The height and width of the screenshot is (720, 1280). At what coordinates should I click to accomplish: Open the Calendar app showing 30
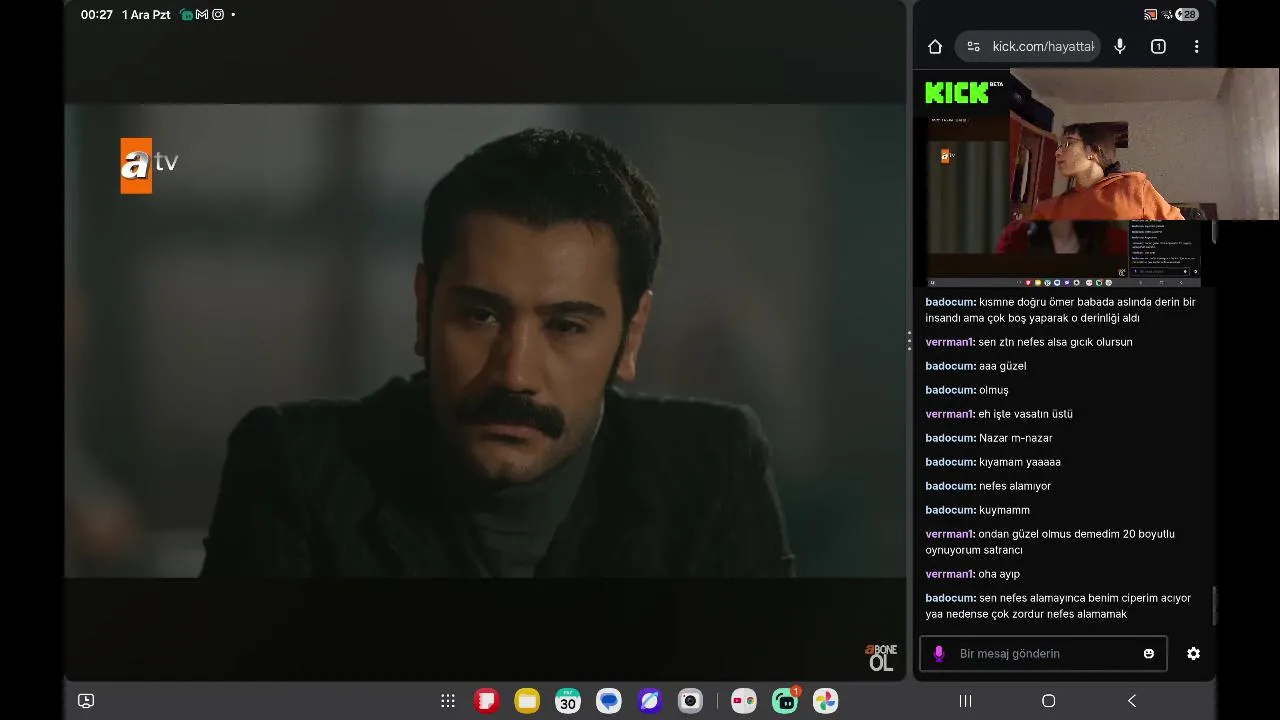pyautogui.click(x=568, y=701)
